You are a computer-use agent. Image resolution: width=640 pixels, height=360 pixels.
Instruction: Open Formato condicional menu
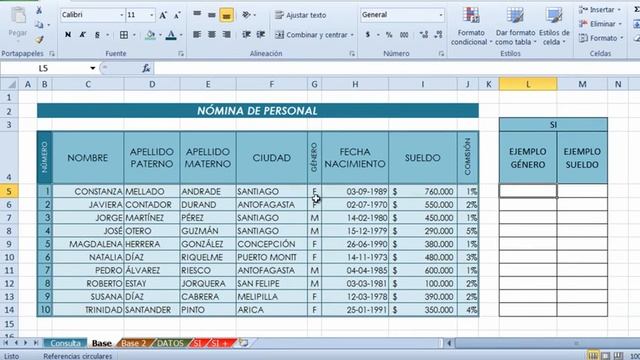point(471,26)
